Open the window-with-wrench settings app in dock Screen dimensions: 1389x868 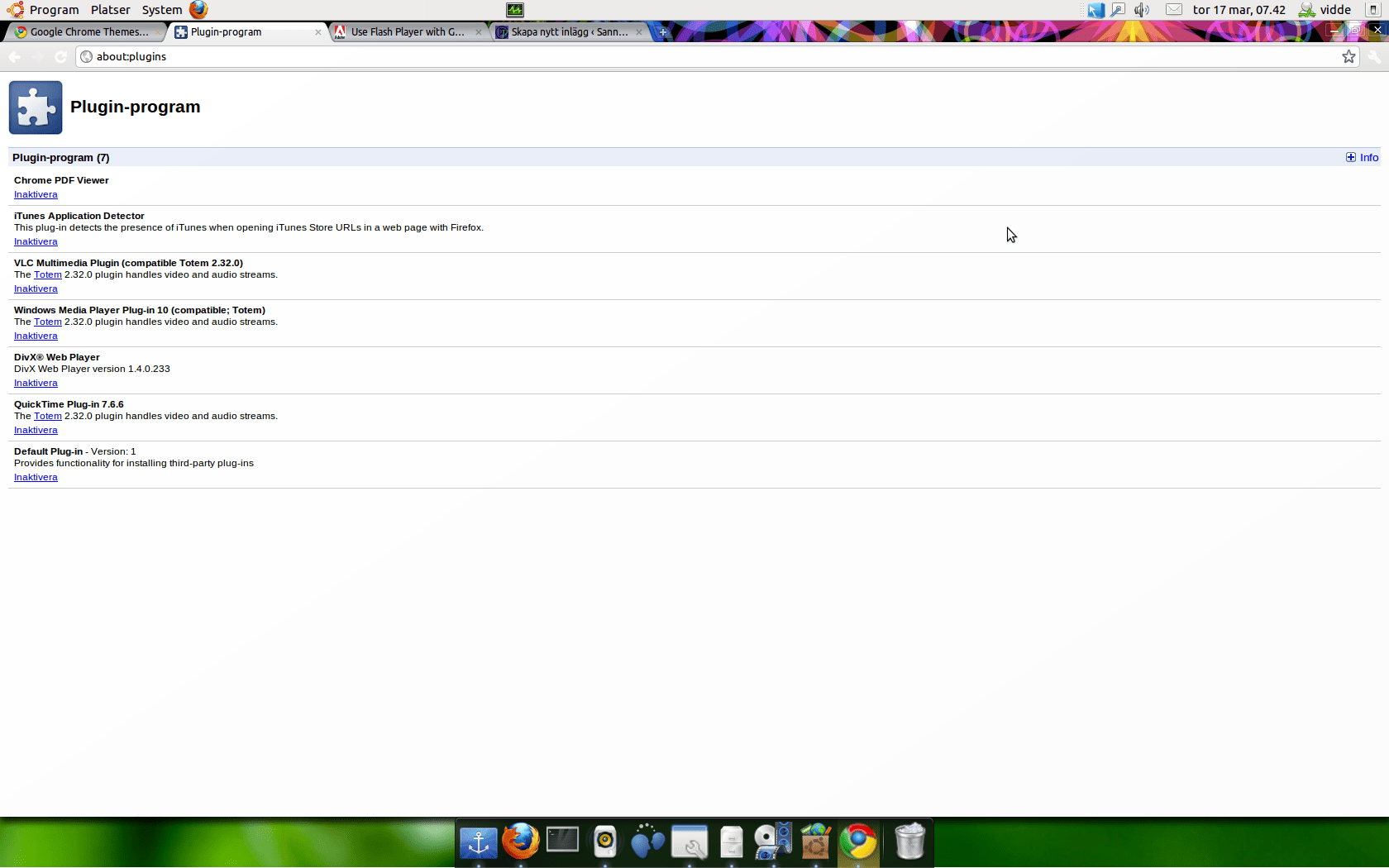690,842
